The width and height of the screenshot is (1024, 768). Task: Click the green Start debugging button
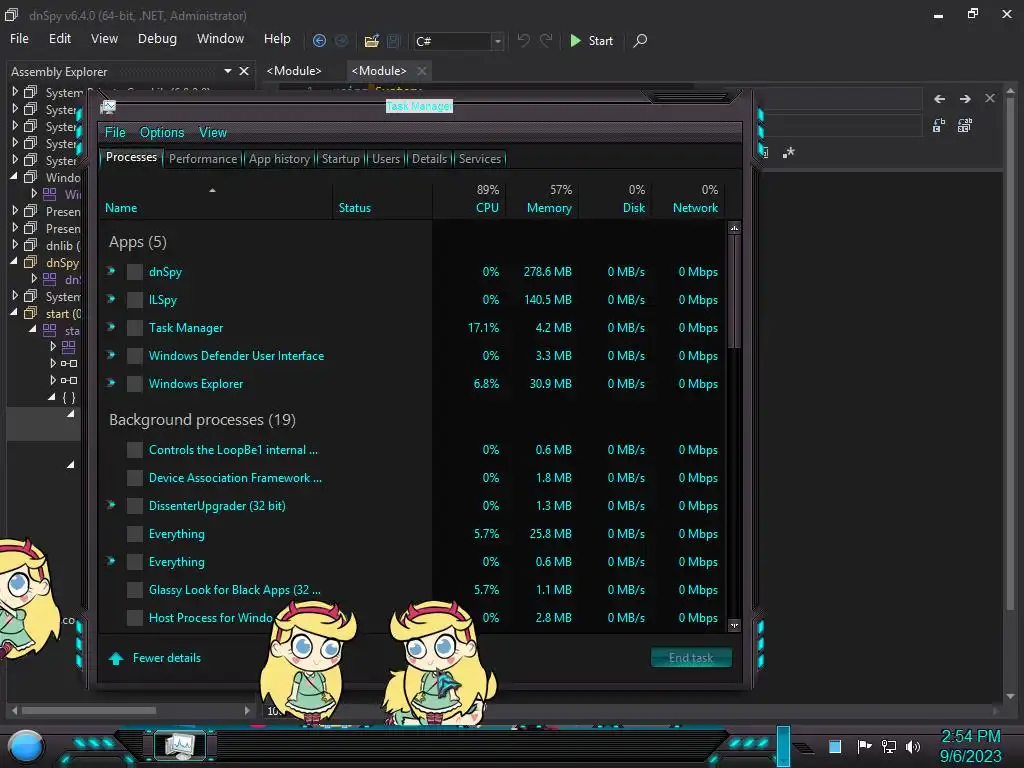592,40
